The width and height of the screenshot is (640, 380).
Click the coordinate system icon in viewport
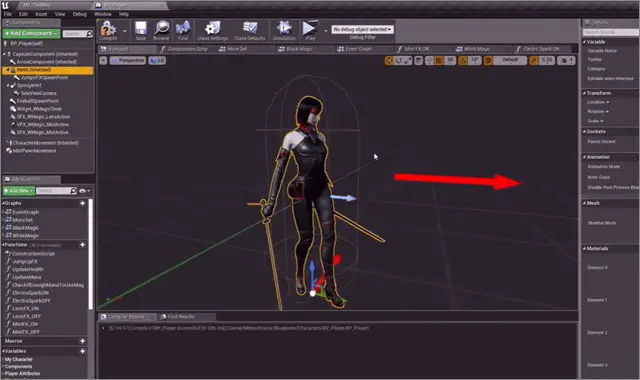click(x=418, y=60)
